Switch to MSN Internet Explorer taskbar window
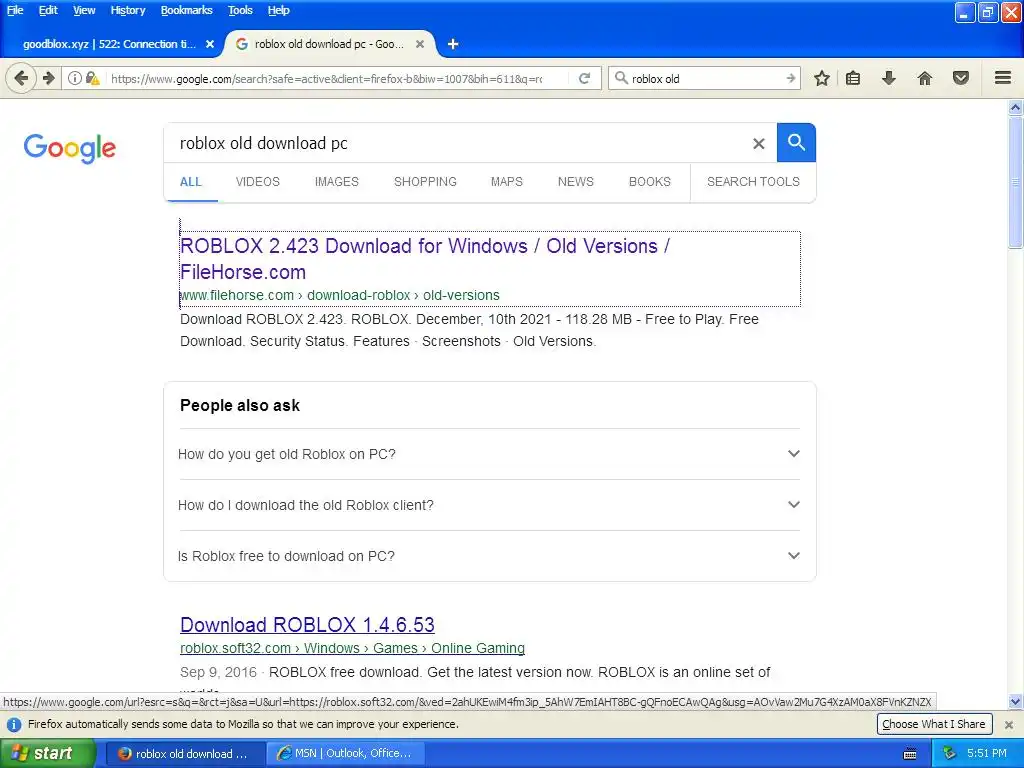Image resolution: width=1024 pixels, height=768 pixels. click(x=347, y=754)
